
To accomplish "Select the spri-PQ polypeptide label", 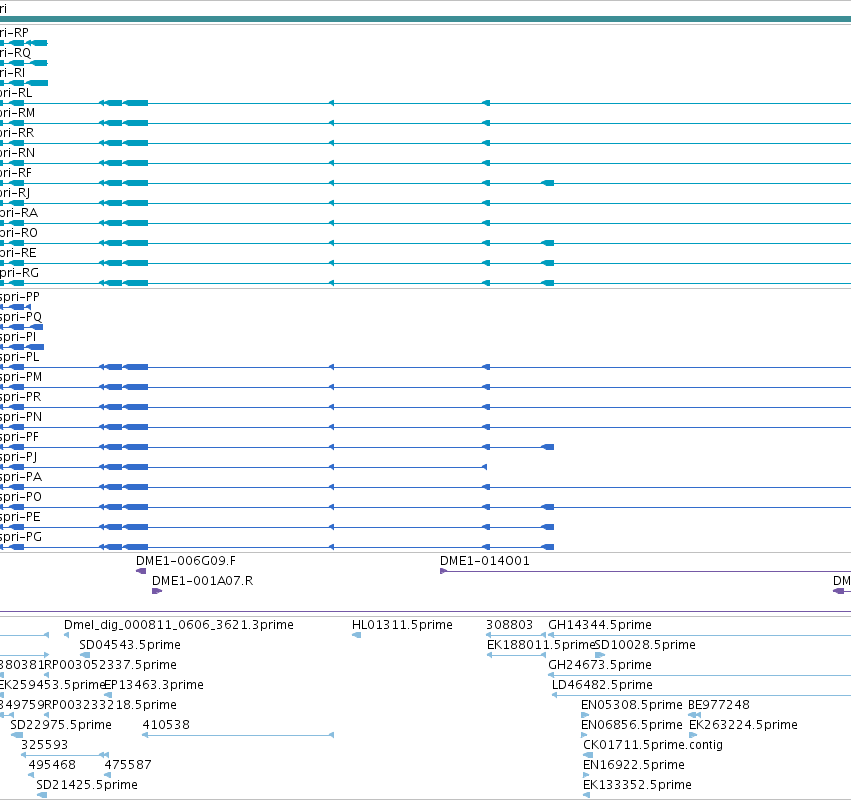I will coord(21,317).
